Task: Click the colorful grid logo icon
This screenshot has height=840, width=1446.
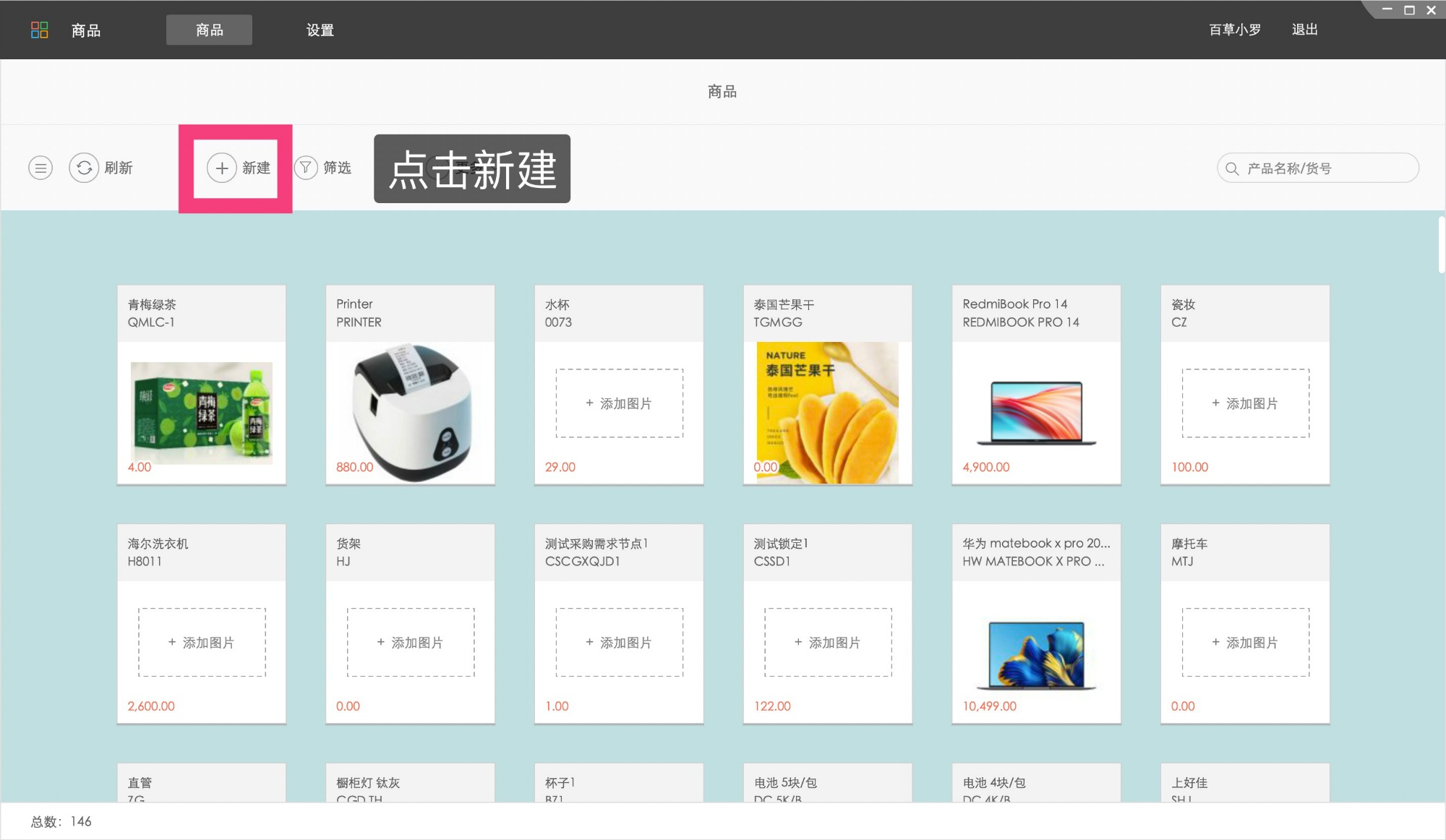Action: [x=40, y=30]
